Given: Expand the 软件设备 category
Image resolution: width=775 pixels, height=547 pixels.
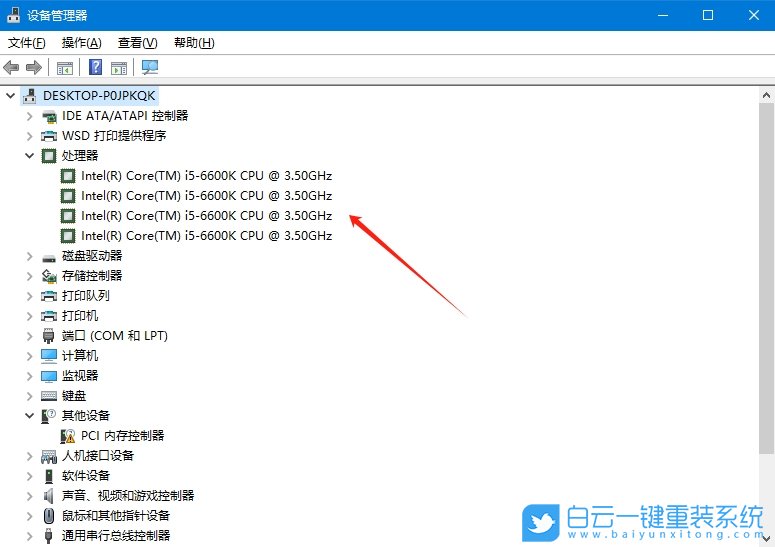Looking at the screenshot, I should [29, 476].
